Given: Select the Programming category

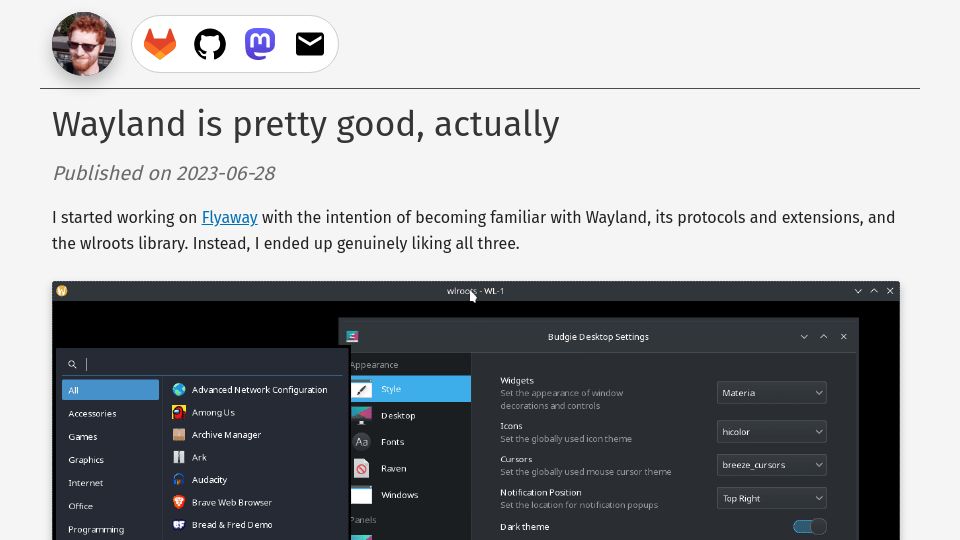Looking at the screenshot, I should pyautogui.click(x=96, y=530).
